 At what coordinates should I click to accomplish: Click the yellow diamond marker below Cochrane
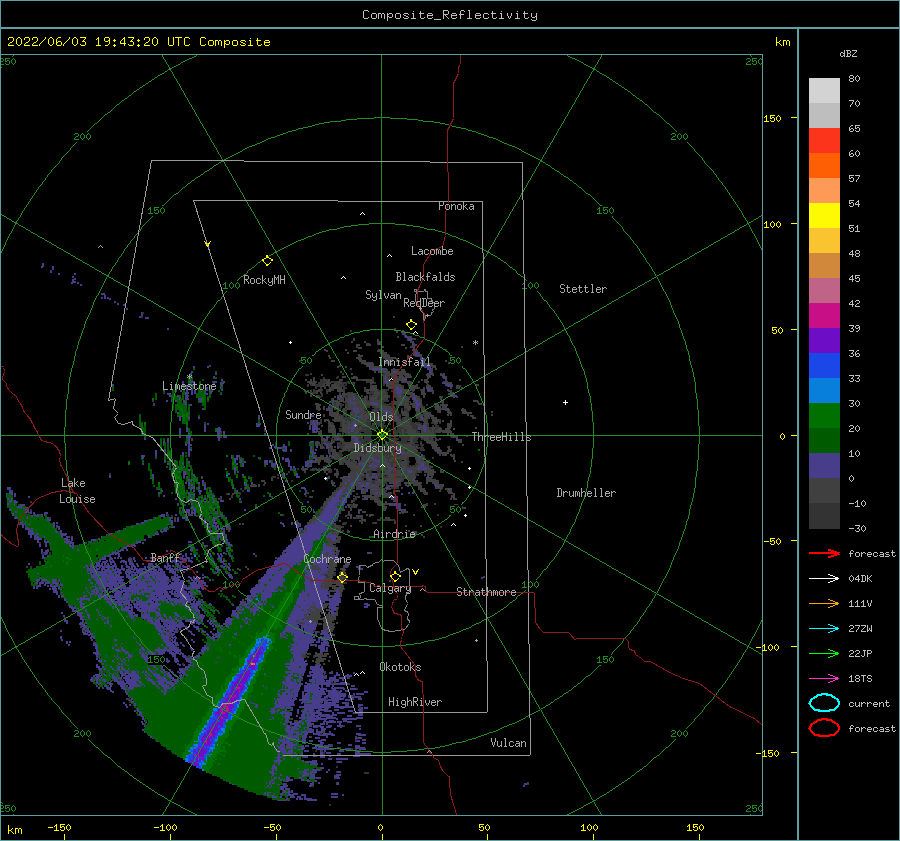343,577
